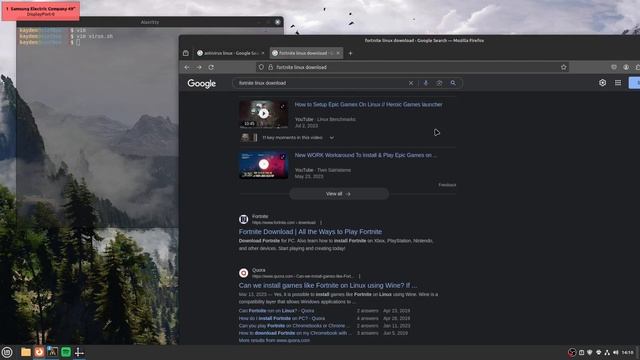Click the Firefox taskbar icon
This screenshot has height=360, width=640.
tap(39, 352)
